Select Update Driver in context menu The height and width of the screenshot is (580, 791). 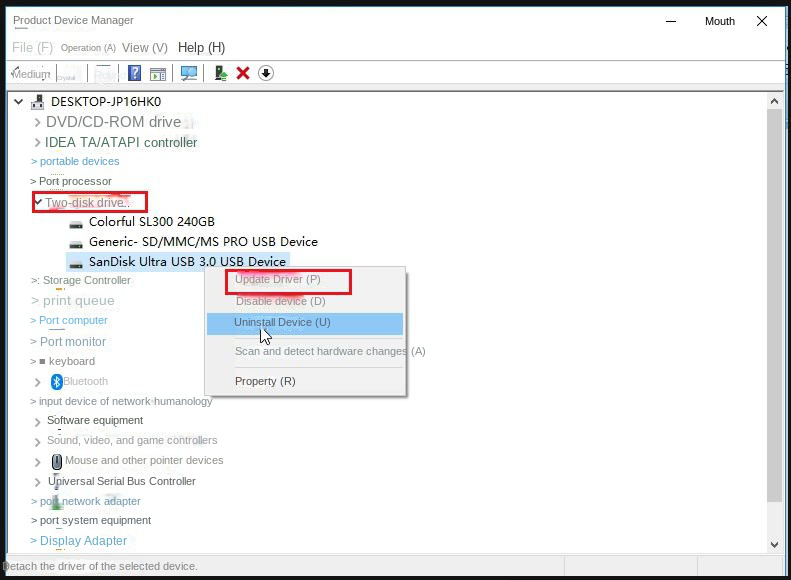tap(278, 280)
